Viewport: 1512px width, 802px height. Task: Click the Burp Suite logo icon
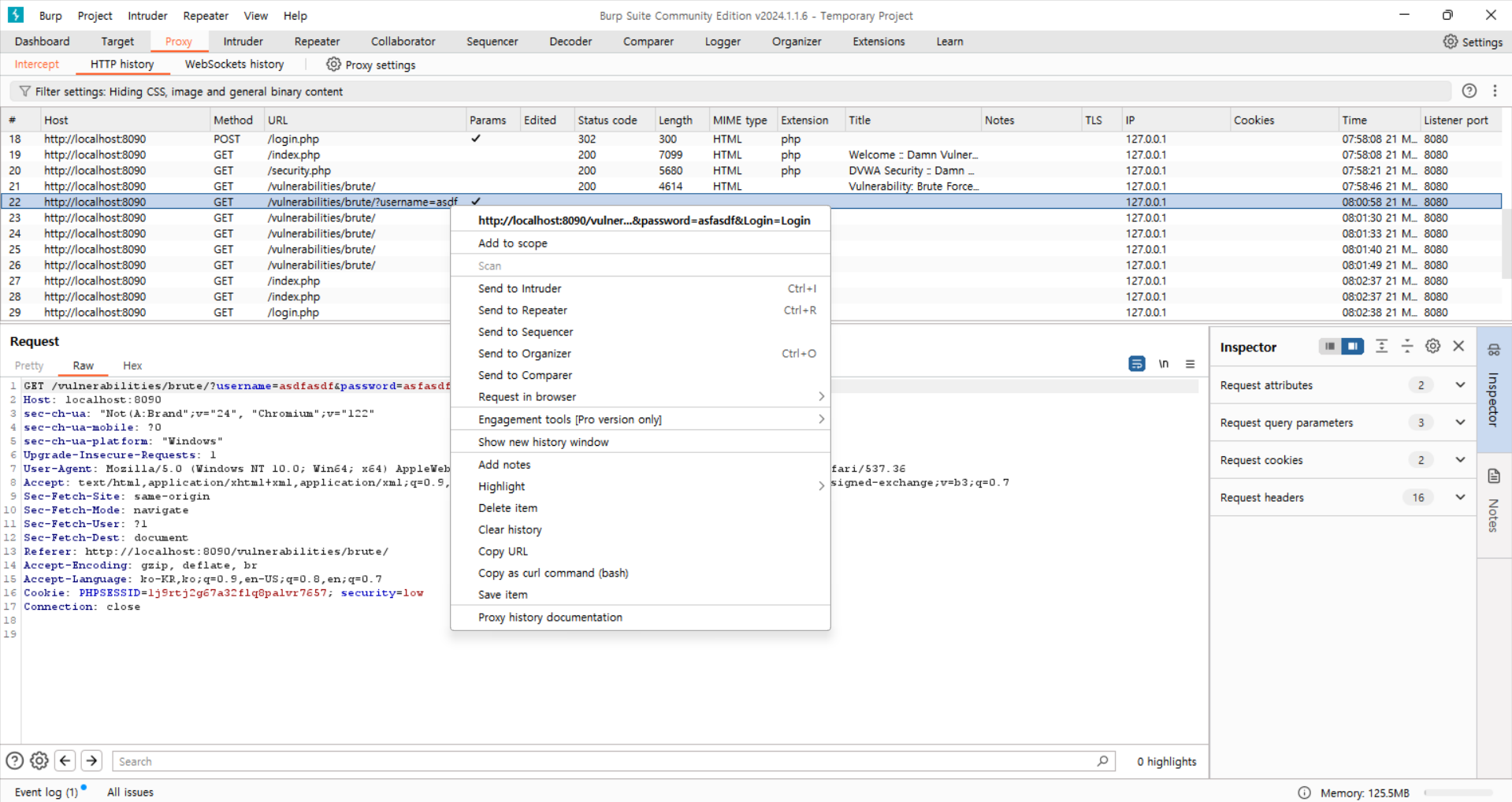pos(16,15)
